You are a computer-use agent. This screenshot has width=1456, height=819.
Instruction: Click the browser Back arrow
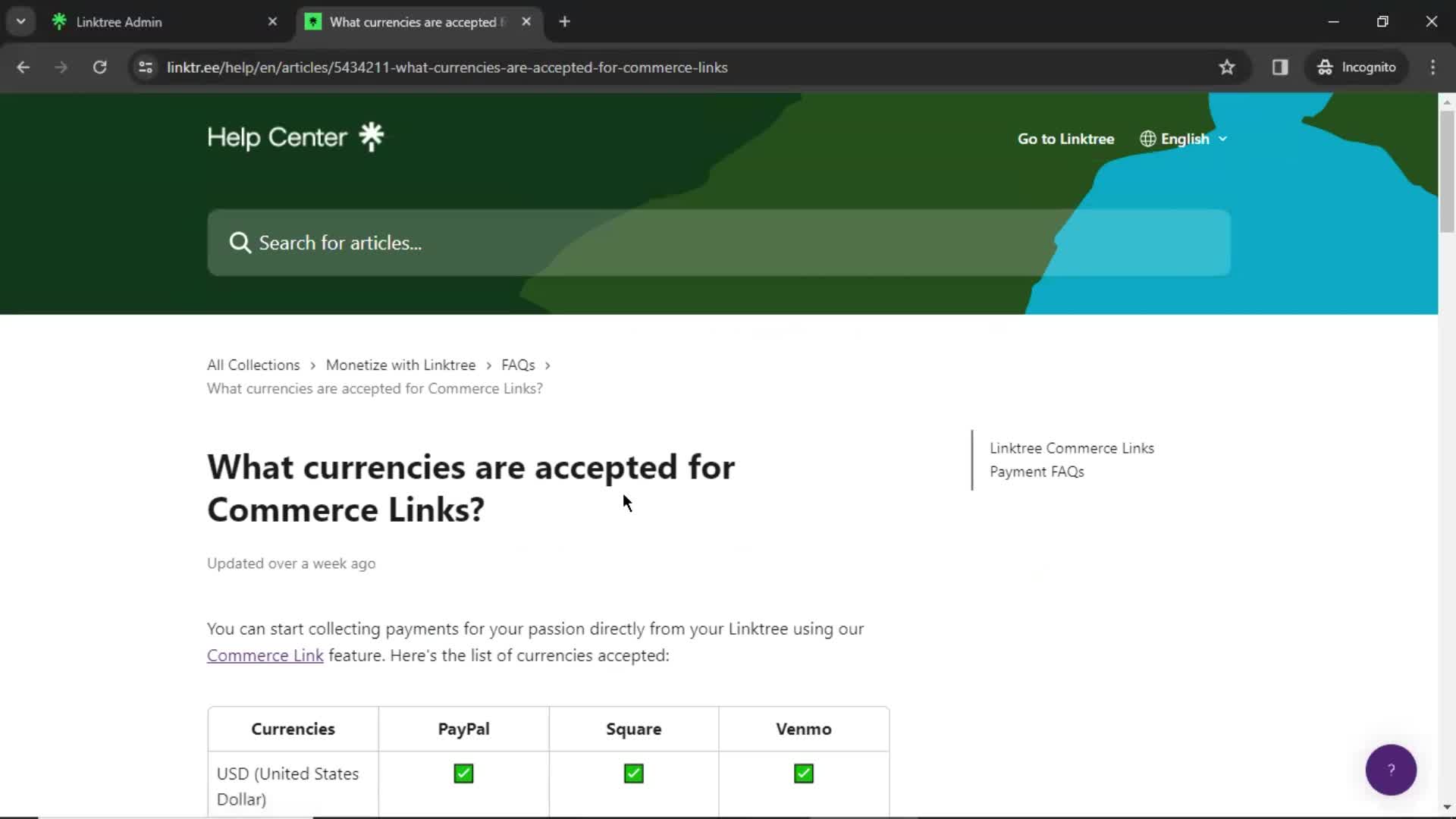click(x=23, y=67)
